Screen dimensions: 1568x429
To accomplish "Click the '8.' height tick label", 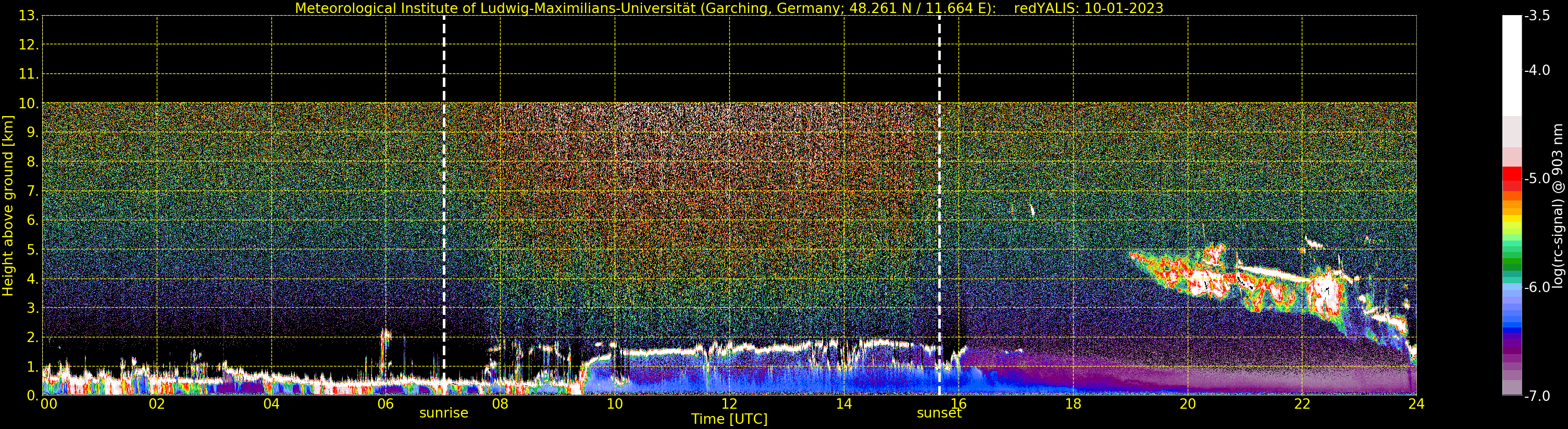I will coord(33,162).
